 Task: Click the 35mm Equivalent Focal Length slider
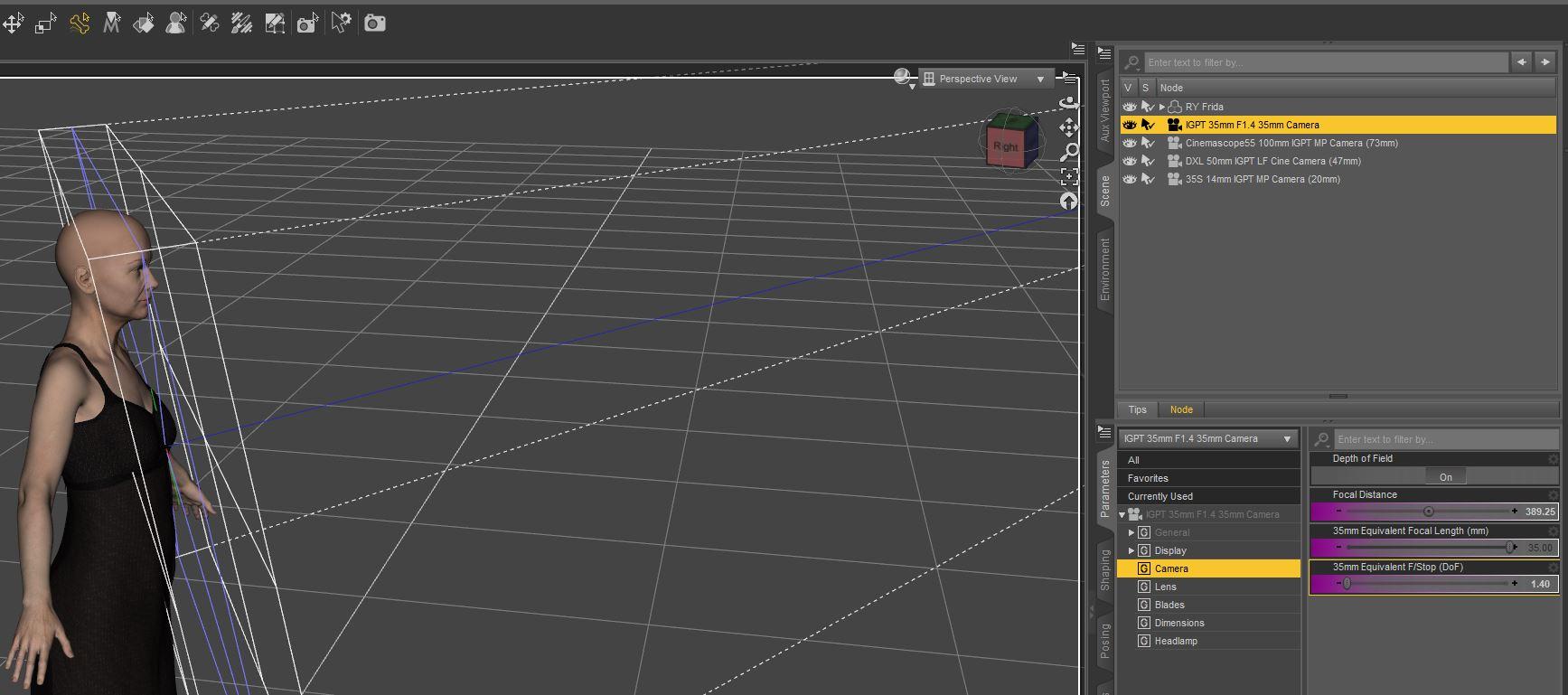1433,548
